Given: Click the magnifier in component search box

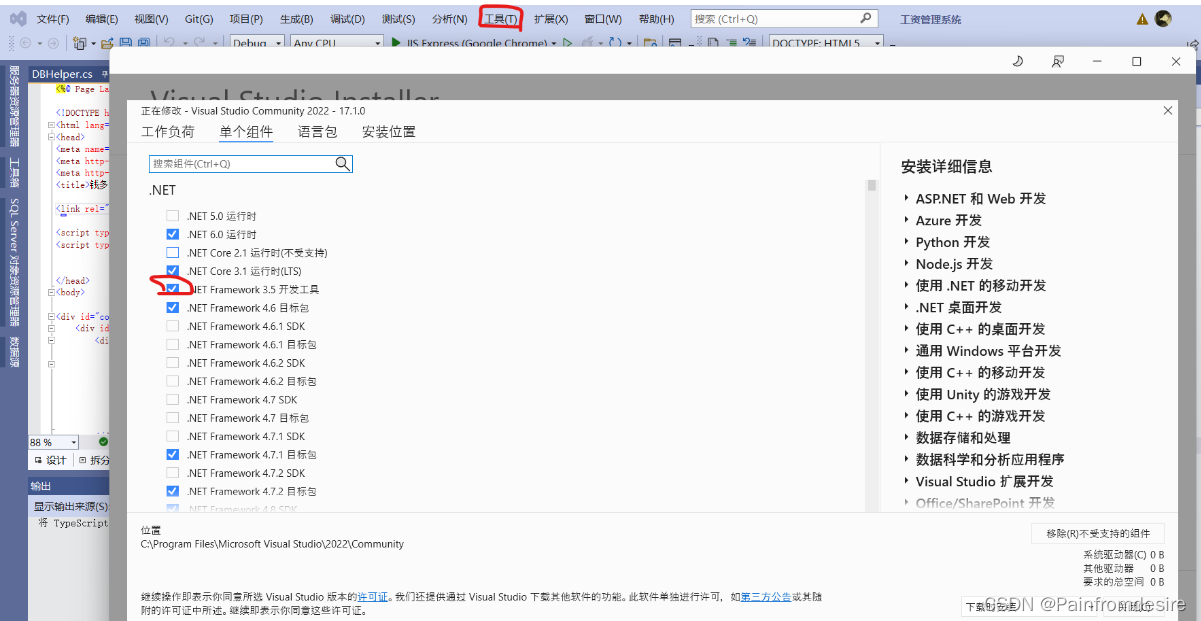Looking at the screenshot, I should [342, 163].
